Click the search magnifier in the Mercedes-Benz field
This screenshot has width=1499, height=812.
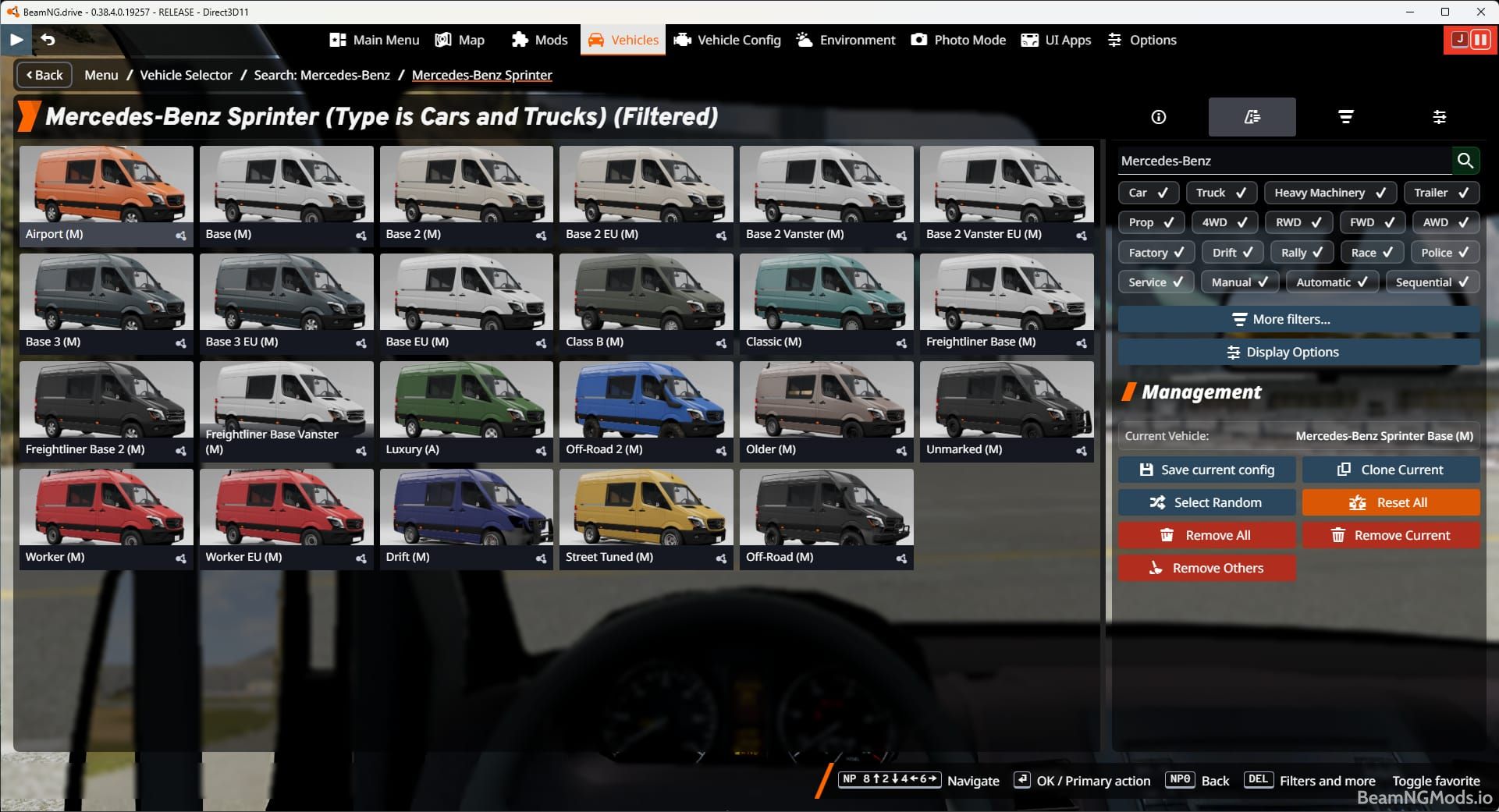coord(1465,161)
